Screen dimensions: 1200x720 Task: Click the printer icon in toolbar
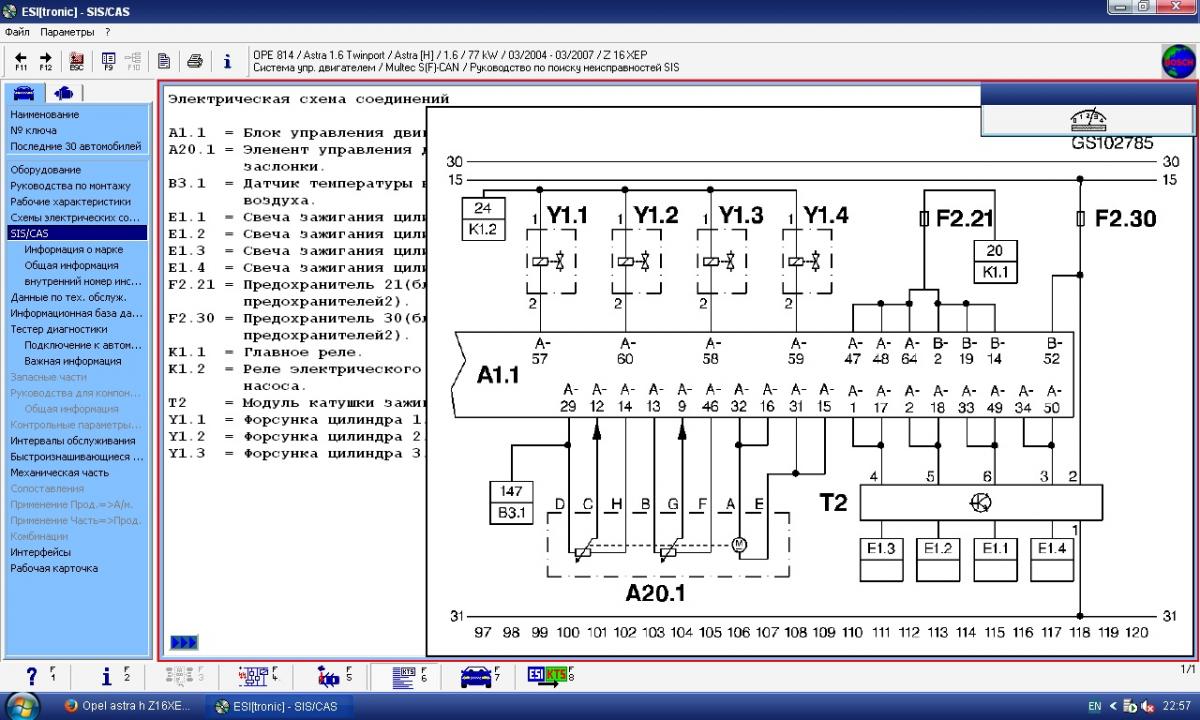(x=195, y=61)
